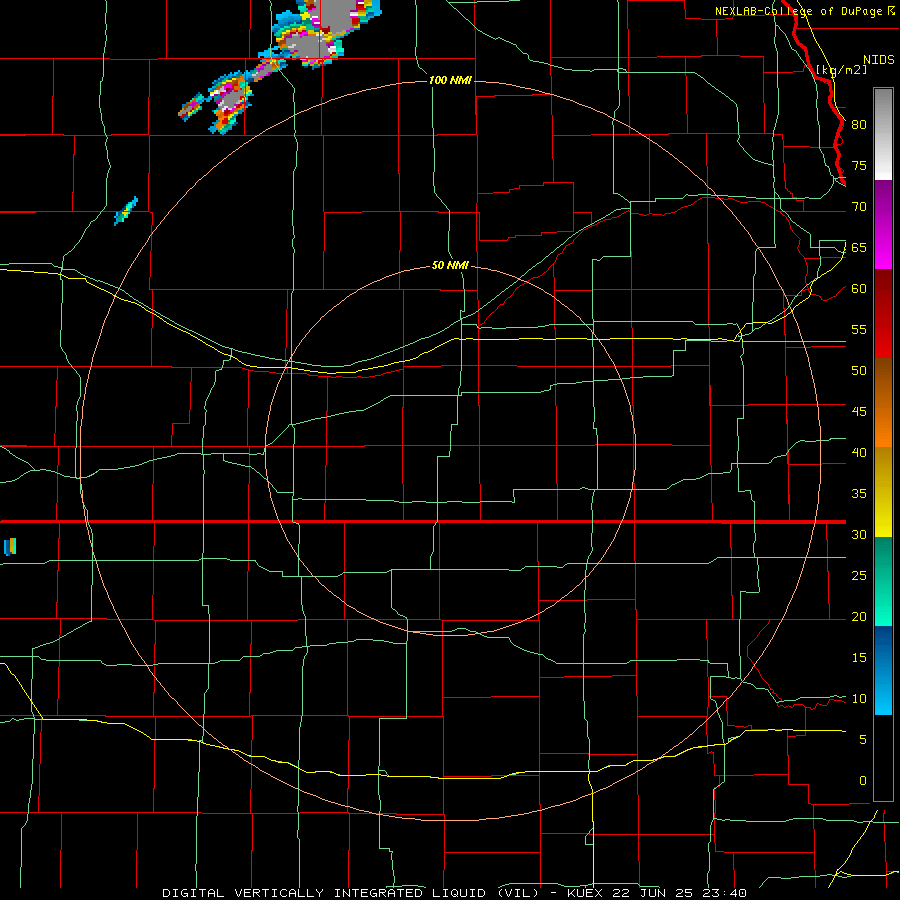Click the small cyan echo at the image's left edge
This screenshot has height=900, width=900.
[10, 546]
